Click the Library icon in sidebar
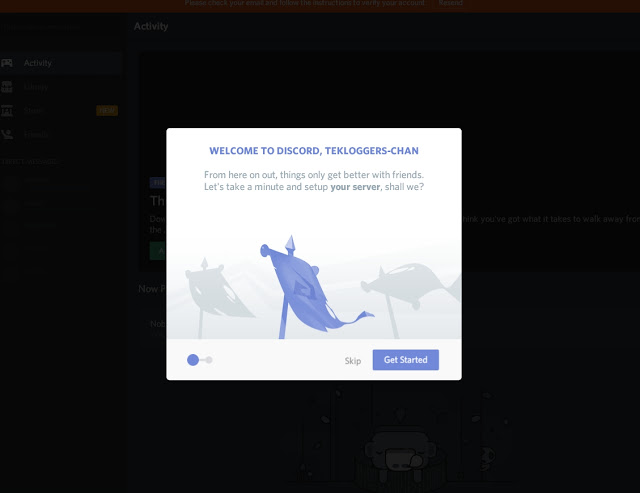 tap(7, 87)
